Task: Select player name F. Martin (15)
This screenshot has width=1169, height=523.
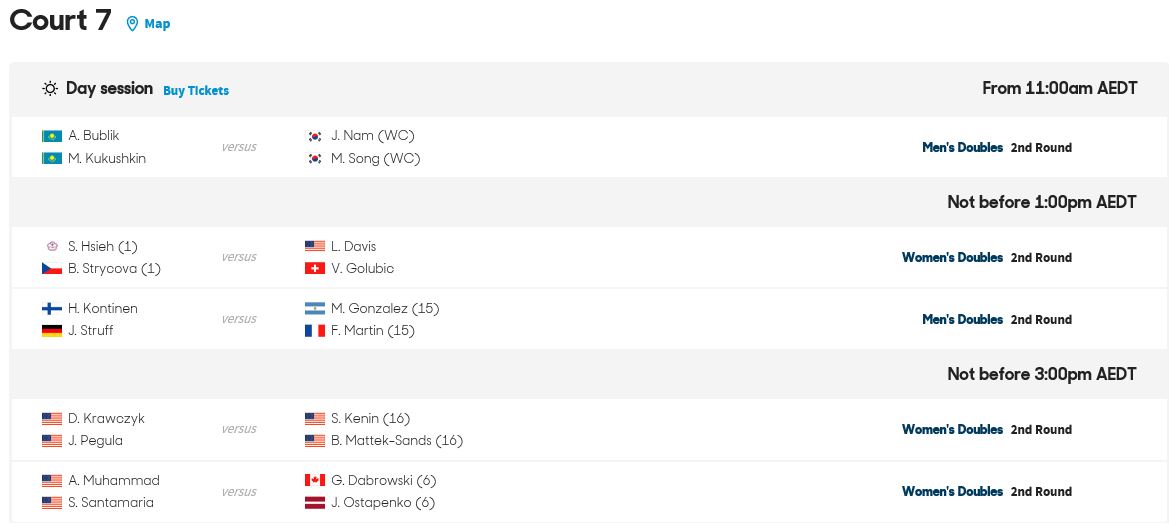Action: (x=373, y=331)
